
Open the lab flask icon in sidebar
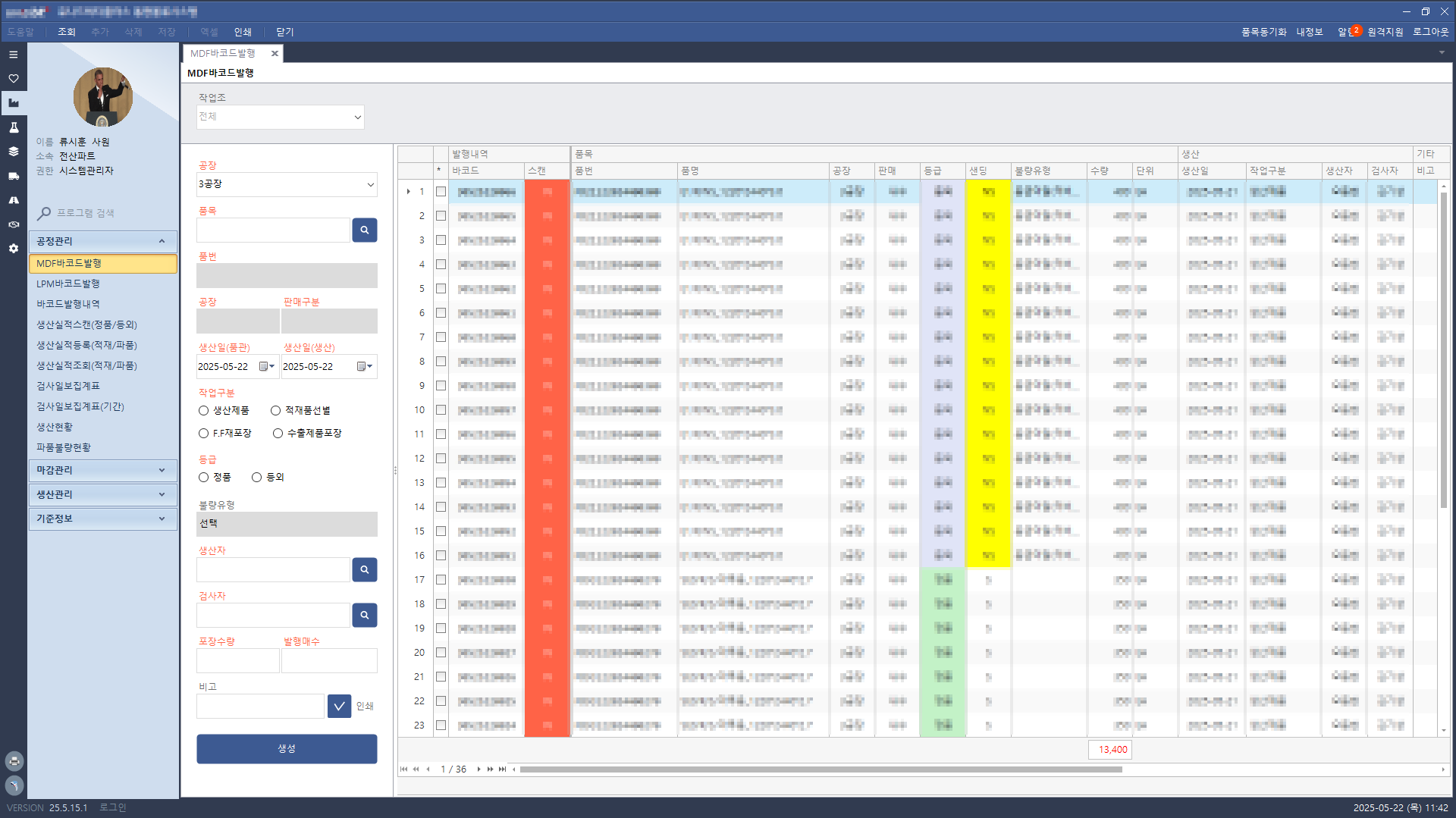click(x=13, y=127)
